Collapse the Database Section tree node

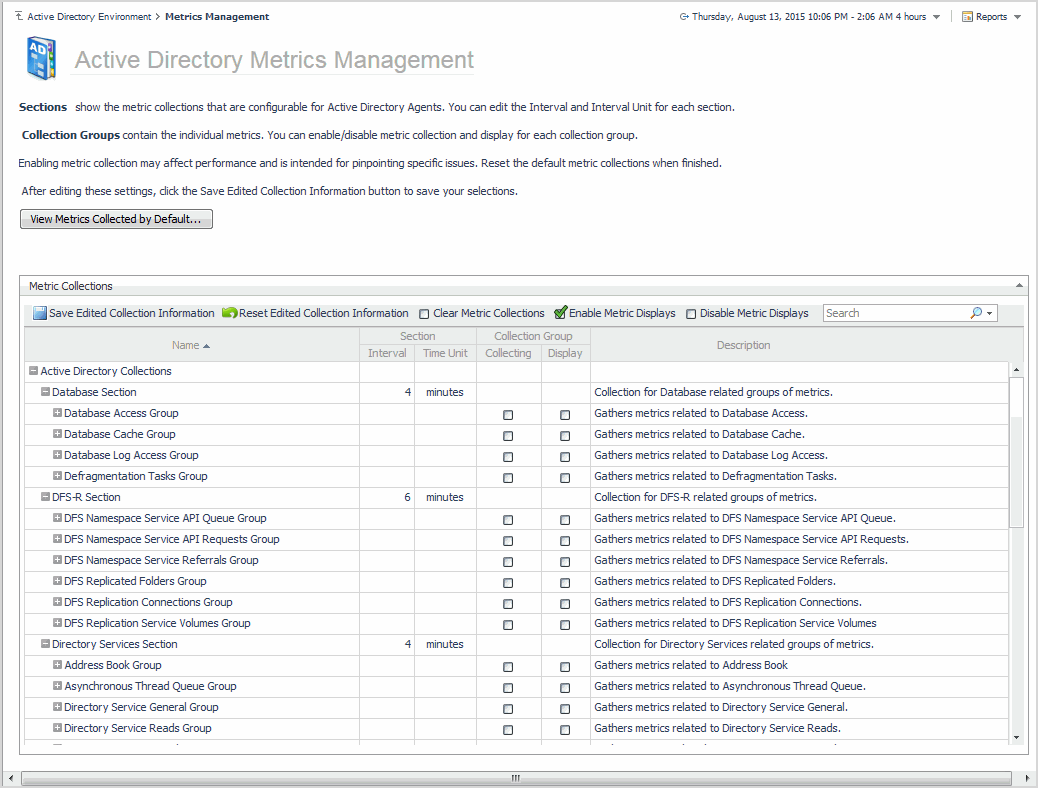point(45,392)
